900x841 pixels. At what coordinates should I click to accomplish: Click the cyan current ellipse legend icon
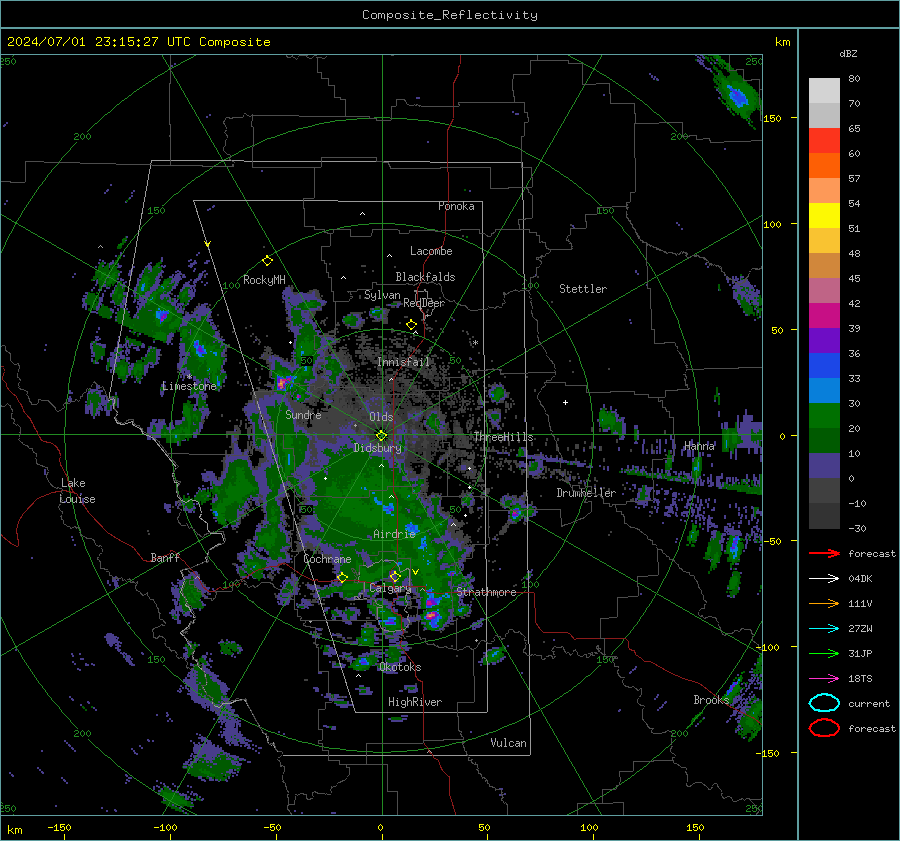pyautogui.click(x=824, y=703)
